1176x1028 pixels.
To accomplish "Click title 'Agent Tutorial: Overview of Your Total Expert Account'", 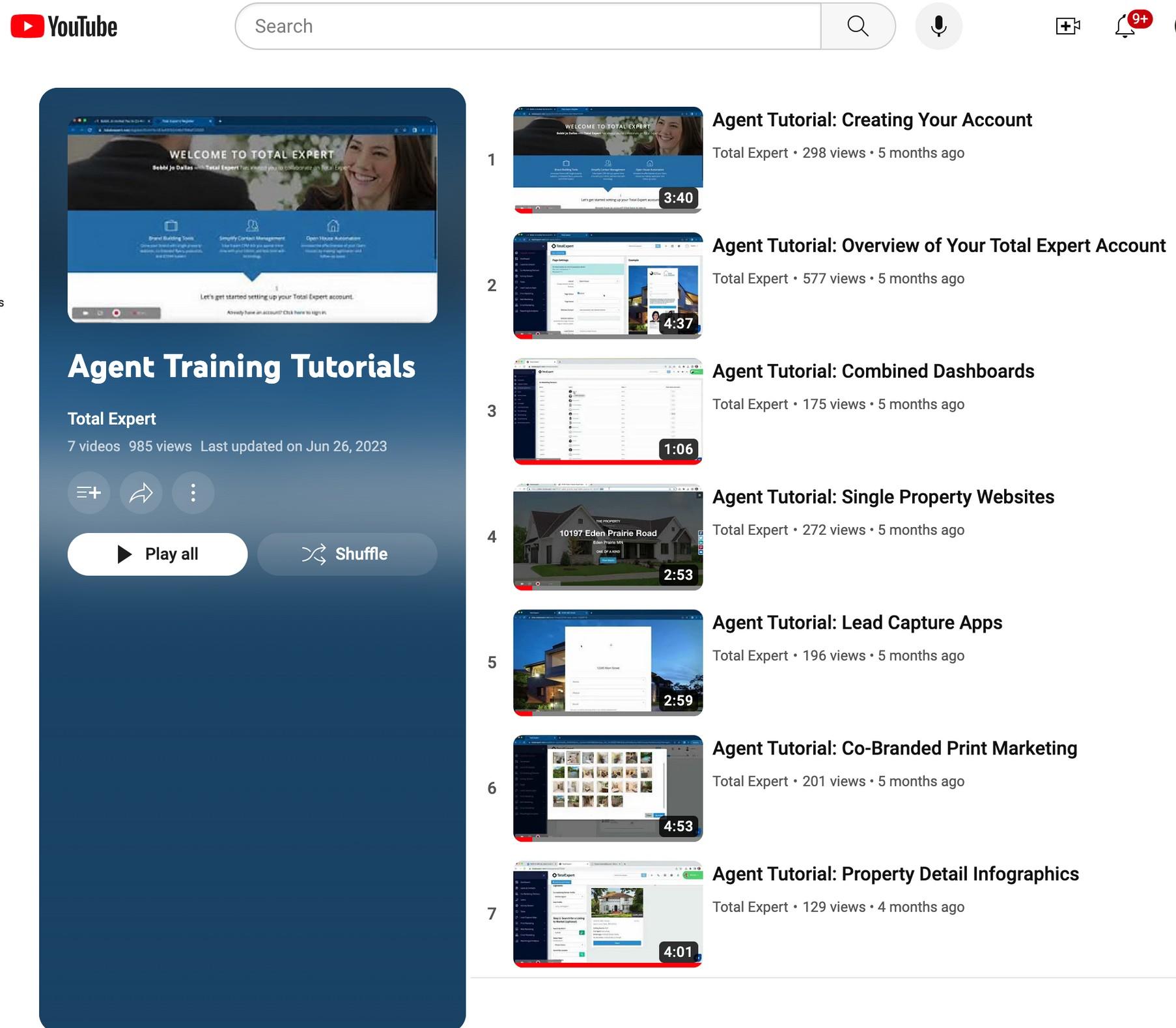I will 939,246.
